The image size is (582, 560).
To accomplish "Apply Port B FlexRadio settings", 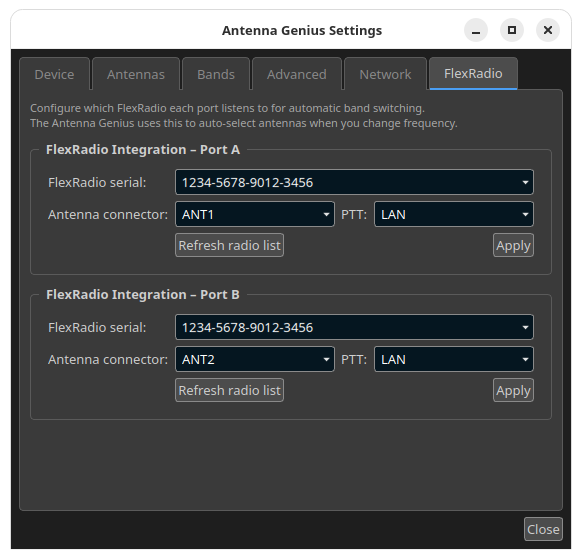I will [513, 390].
